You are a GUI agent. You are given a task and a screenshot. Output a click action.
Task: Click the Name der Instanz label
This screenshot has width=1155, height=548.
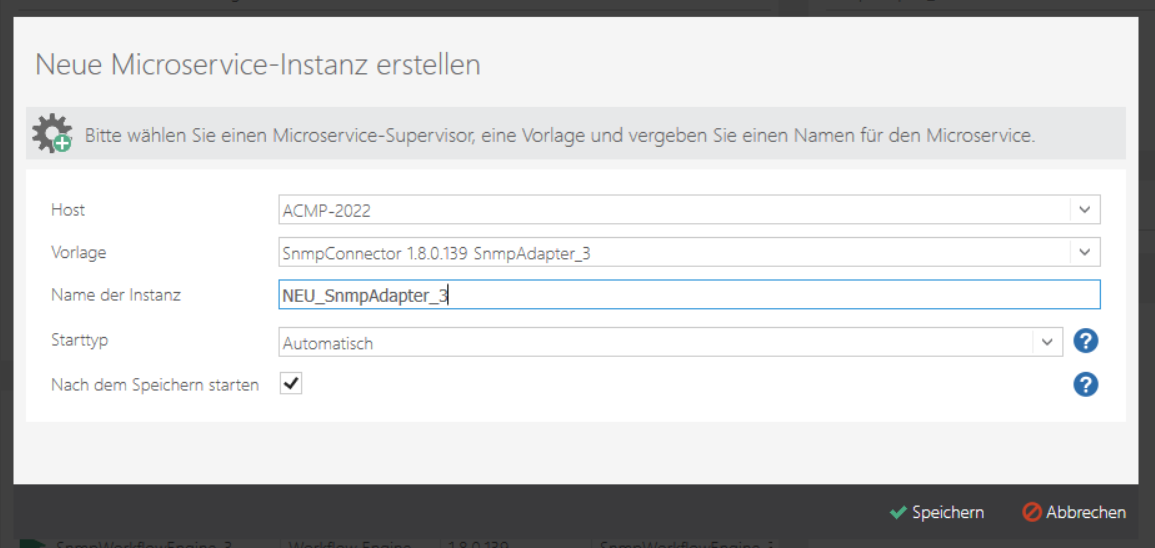[x=116, y=295]
